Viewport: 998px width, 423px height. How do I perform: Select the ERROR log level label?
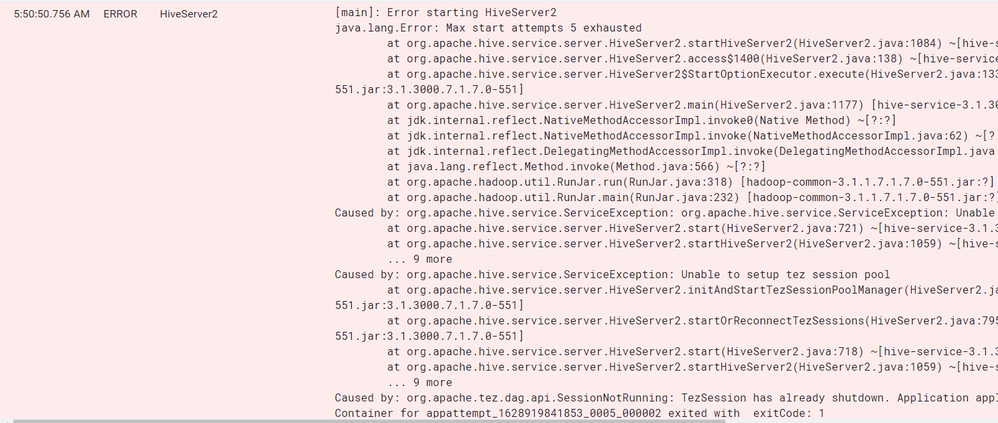[x=120, y=13]
